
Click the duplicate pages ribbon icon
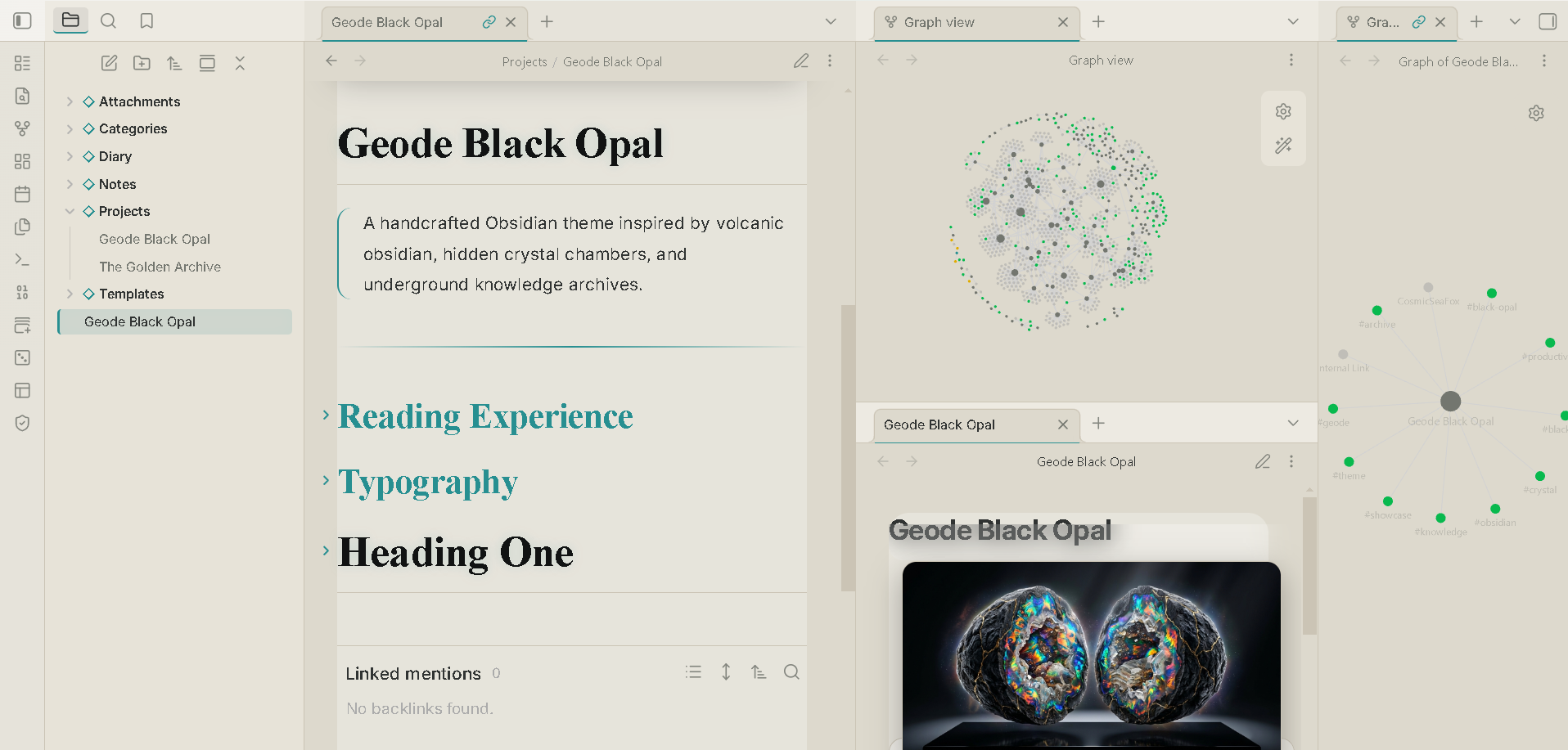click(22, 227)
